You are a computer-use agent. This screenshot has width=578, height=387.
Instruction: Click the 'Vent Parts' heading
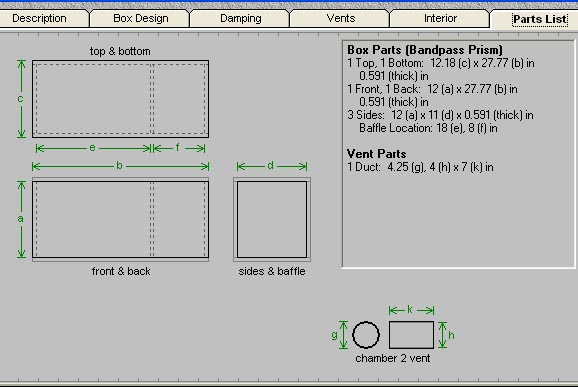(376, 154)
